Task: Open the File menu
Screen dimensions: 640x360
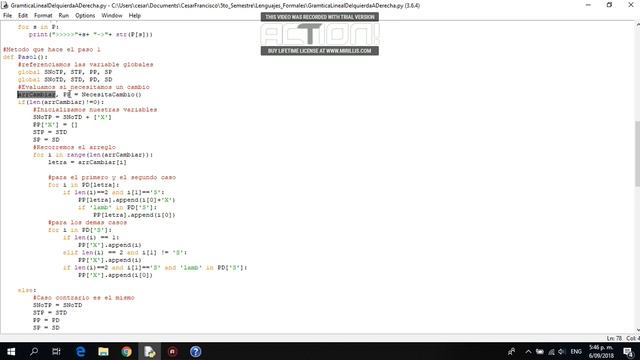Action: click(x=7, y=16)
